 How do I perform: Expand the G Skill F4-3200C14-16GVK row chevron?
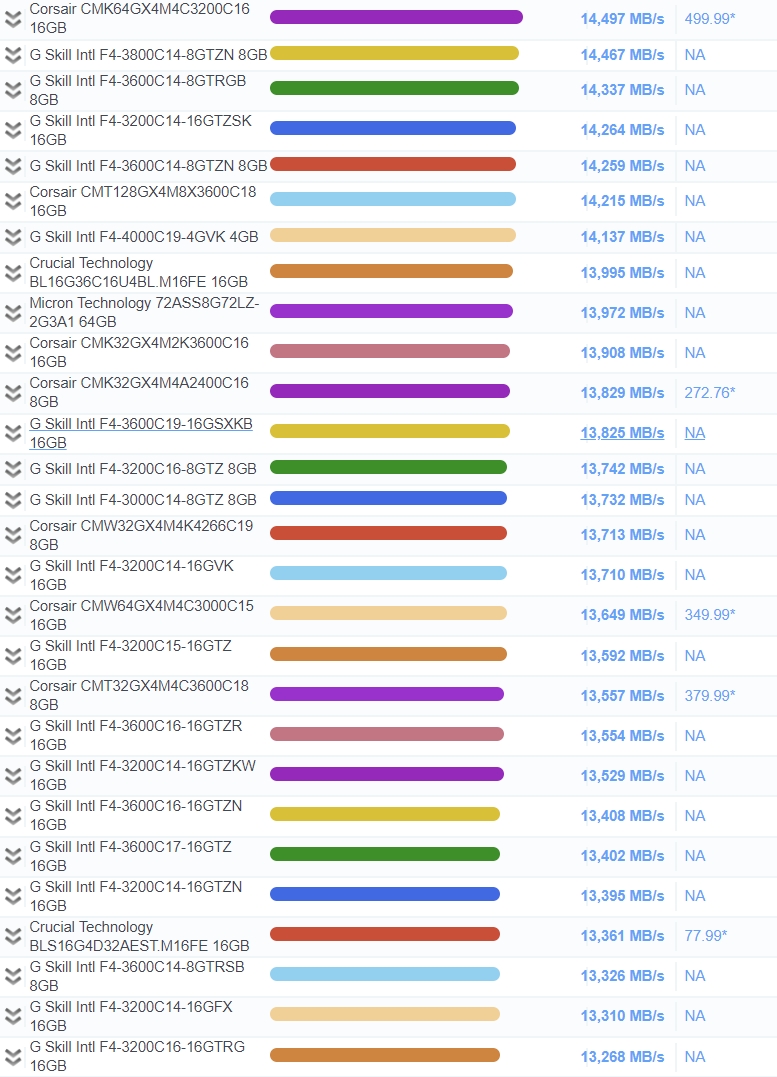pos(13,574)
